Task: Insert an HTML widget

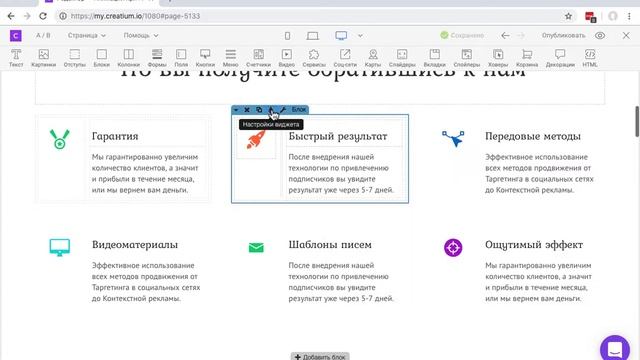Action: coord(590,58)
